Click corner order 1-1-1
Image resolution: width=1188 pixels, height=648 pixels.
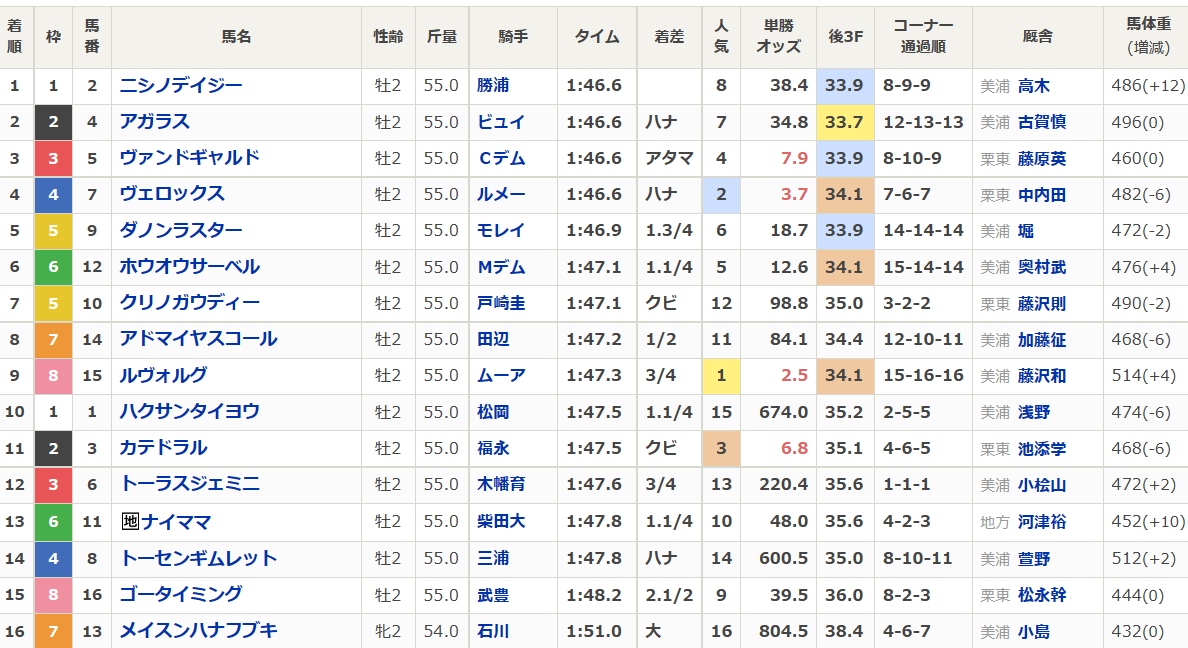[x=906, y=484]
